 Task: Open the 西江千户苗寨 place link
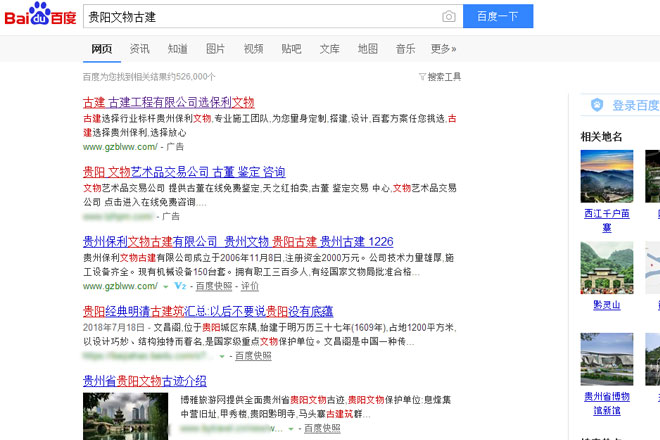coord(607,221)
